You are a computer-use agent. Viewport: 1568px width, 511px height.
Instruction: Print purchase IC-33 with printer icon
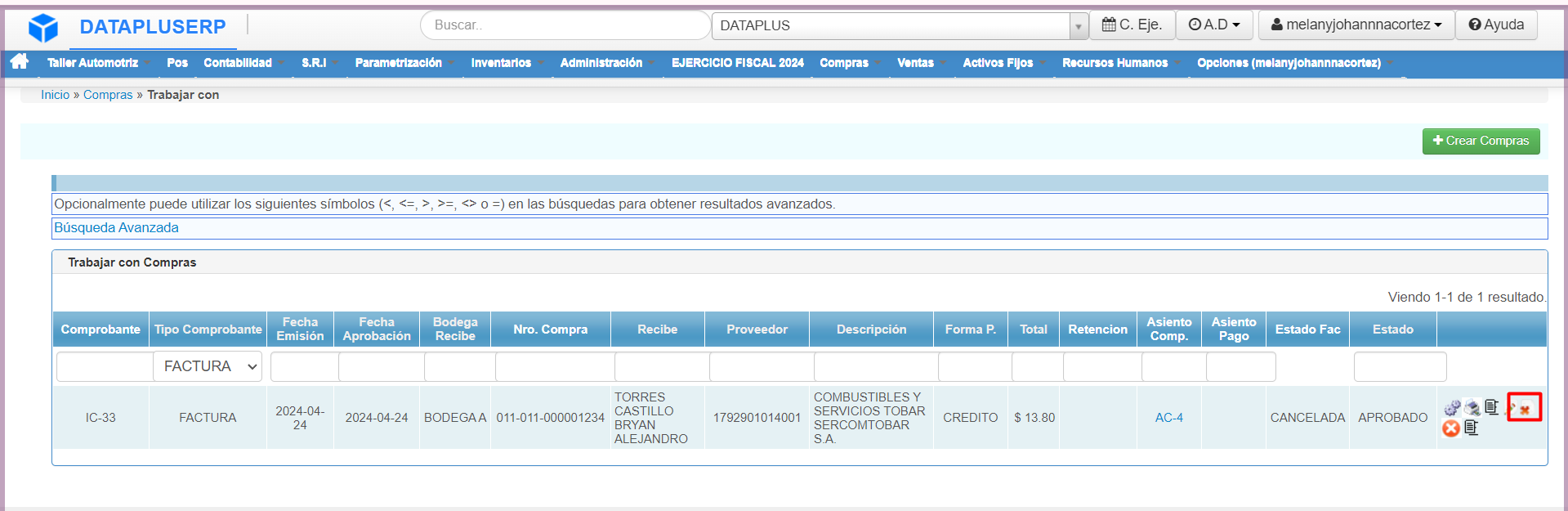(1472, 407)
